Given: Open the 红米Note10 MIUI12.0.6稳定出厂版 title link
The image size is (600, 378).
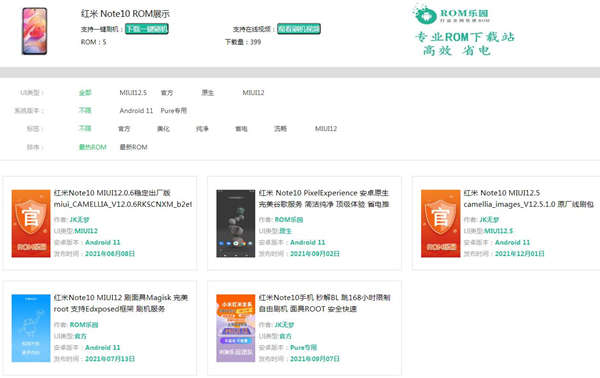Looking at the screenshot, I should coord(123,199).
